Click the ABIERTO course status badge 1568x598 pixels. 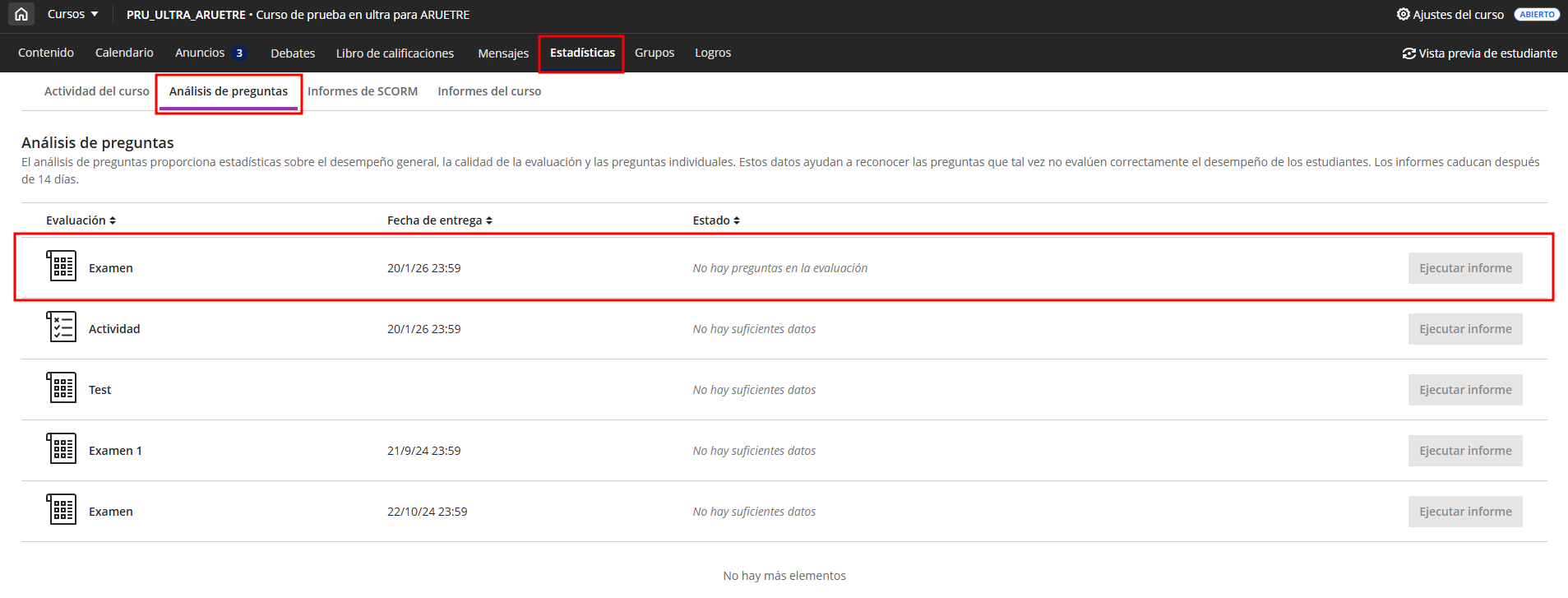(1536, 15)
